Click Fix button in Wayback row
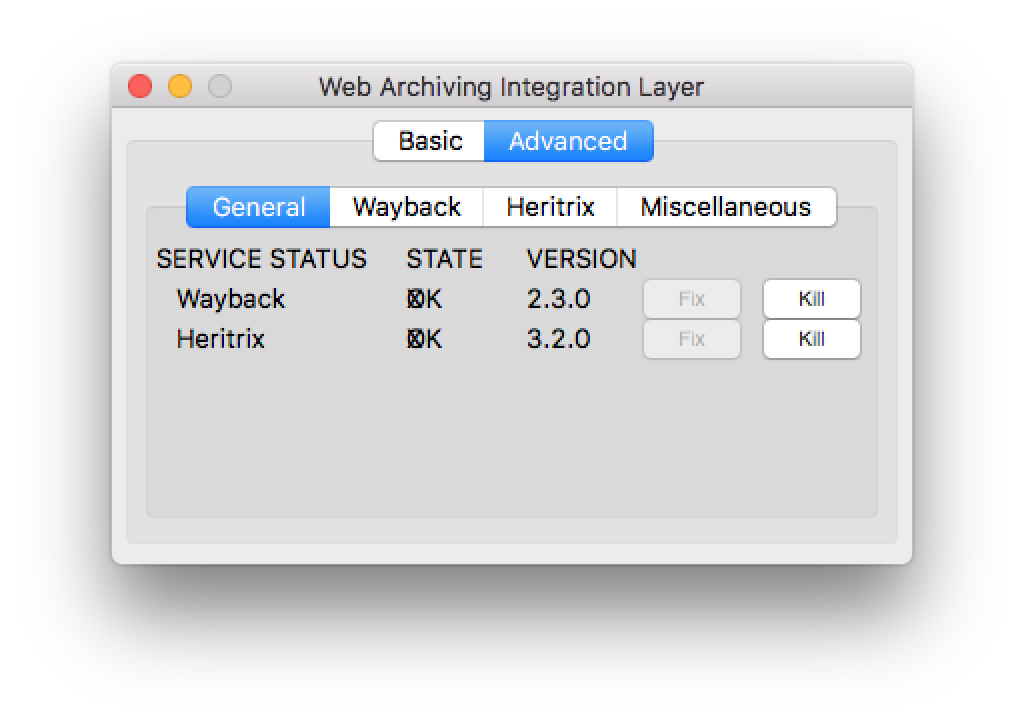This screenshot has width=1024, height=724. [692, 299]
